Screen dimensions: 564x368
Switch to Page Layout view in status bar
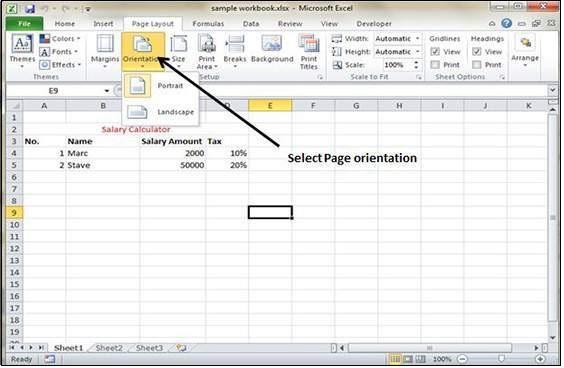[x=408, y=359]
